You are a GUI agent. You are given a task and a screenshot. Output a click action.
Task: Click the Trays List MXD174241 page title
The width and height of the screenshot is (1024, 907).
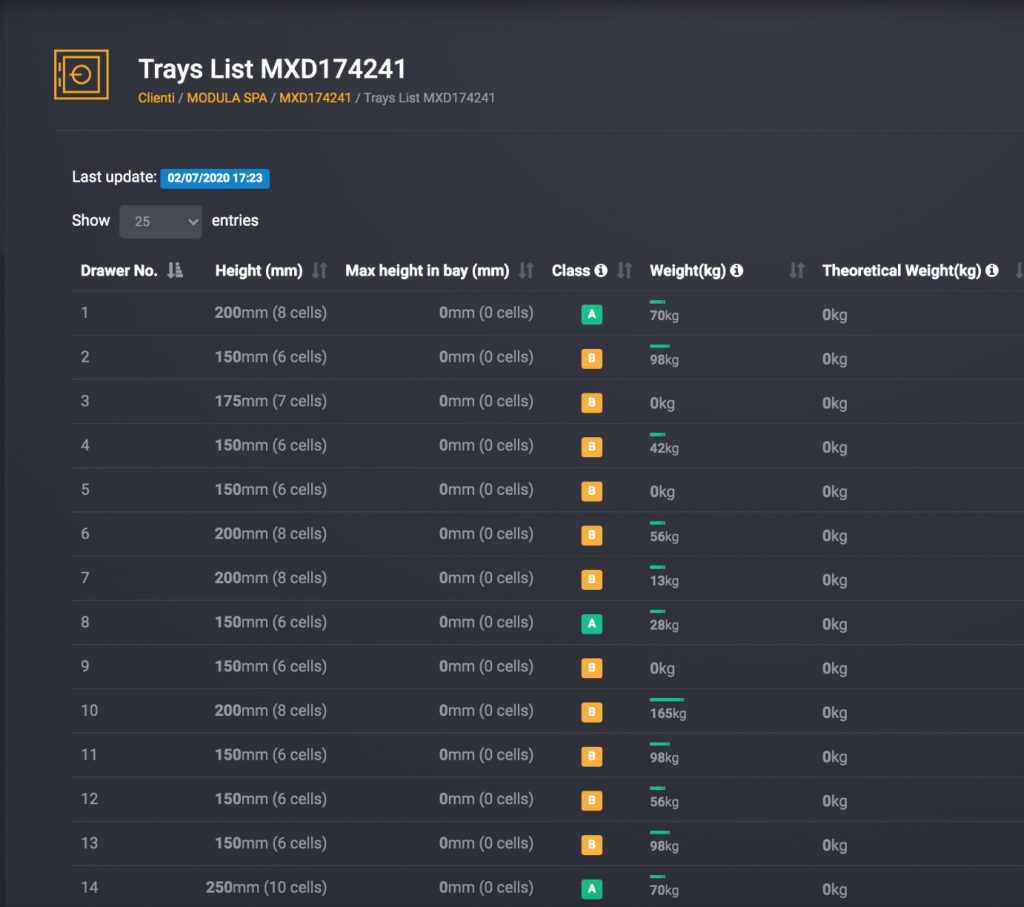pyautogui.click(x=272, y=69)
